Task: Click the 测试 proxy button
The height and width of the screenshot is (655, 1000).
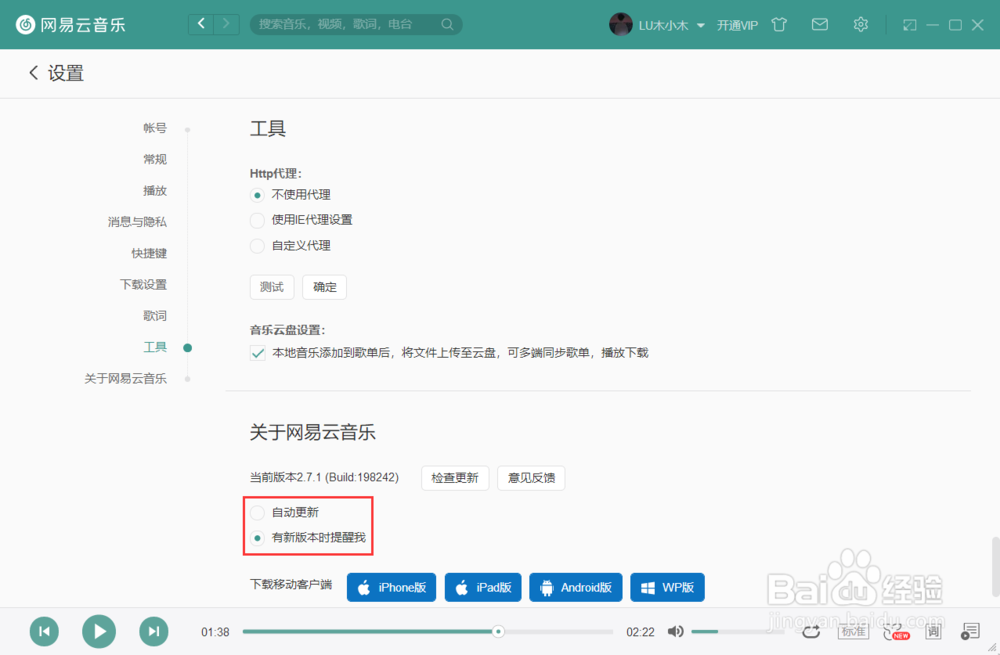Action: [272, 287]
